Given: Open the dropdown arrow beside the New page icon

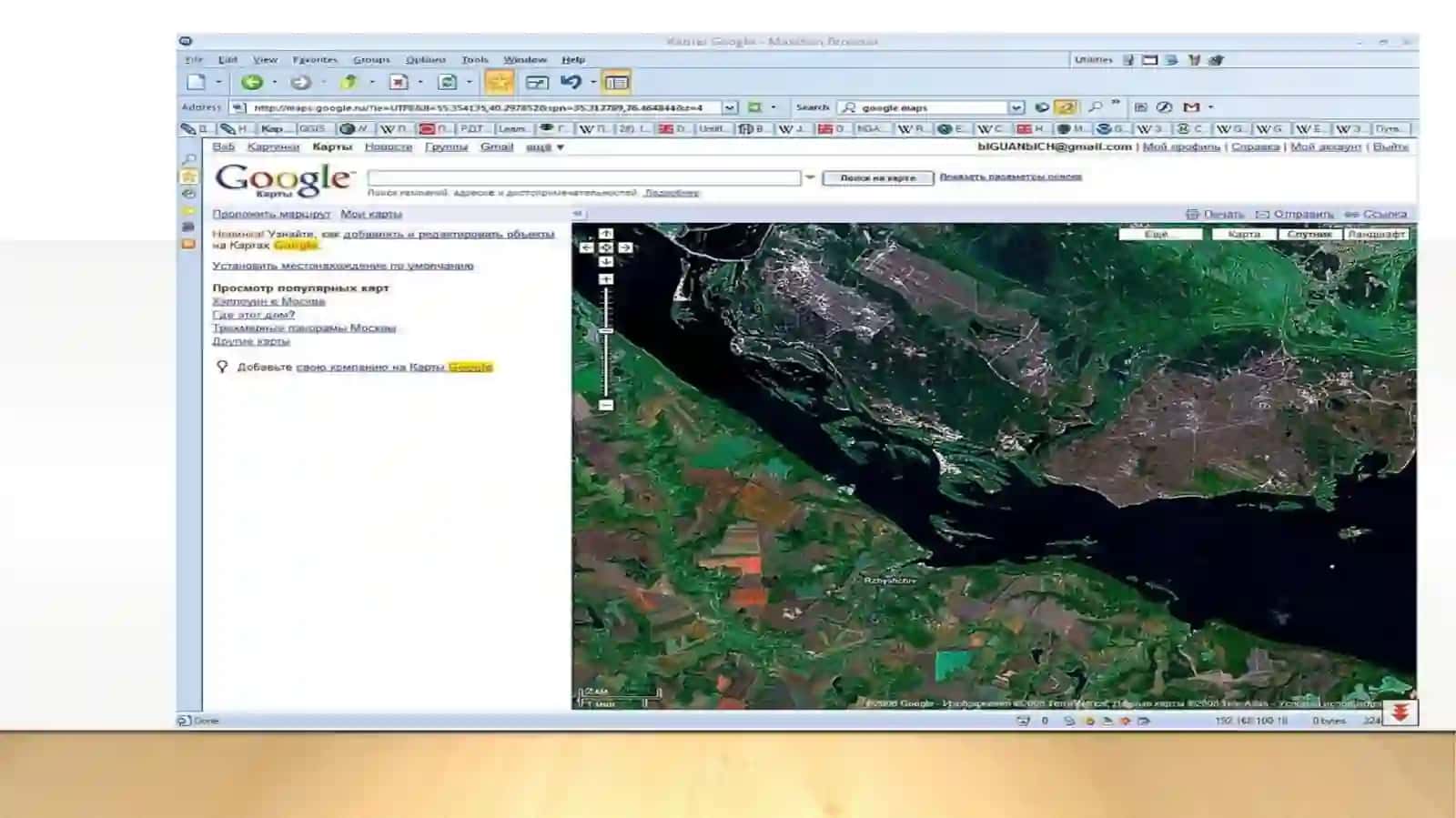Looking at the screenshot, I should coord(218,83).
